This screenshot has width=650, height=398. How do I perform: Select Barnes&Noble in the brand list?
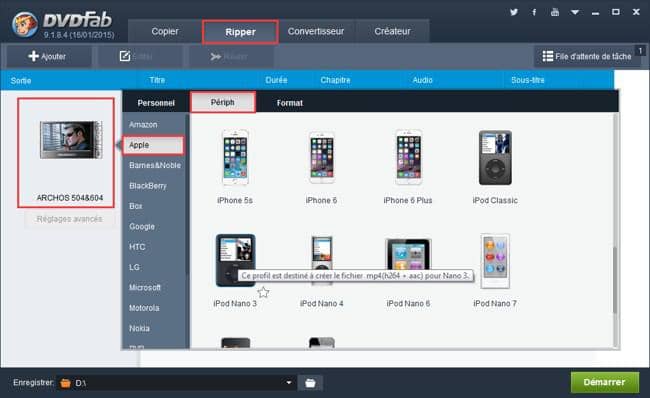click(x=155, y=165)
